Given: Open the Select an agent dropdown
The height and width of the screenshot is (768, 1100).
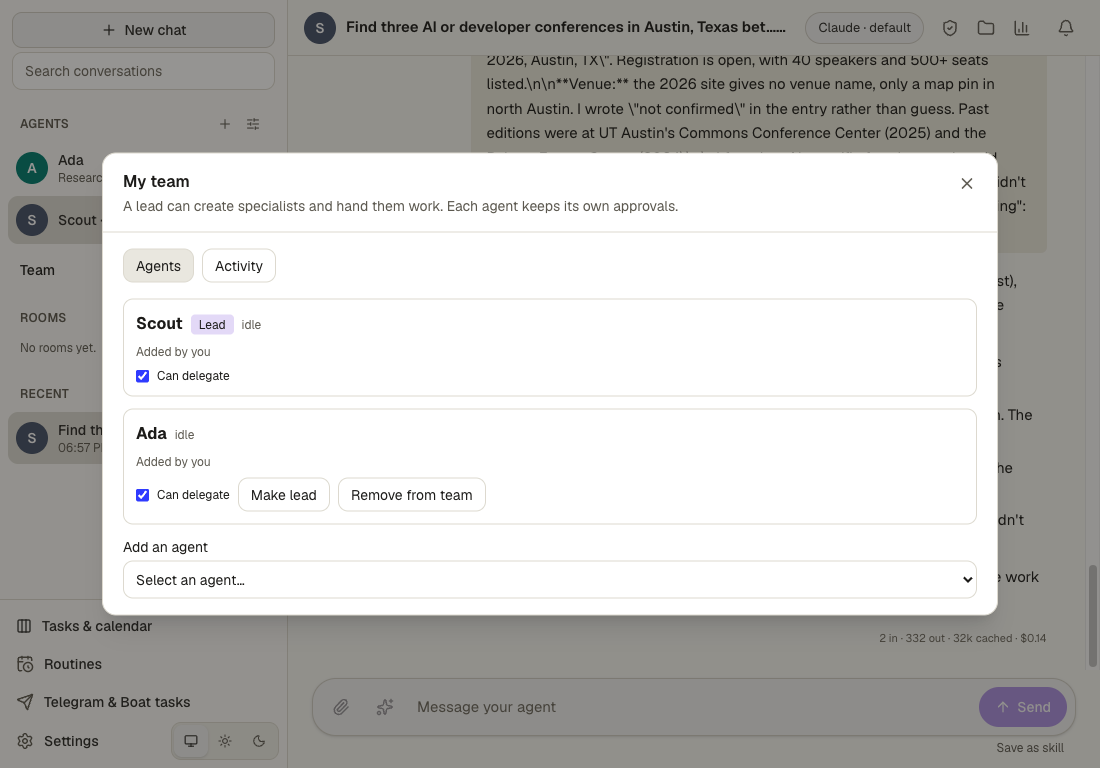Looking at the screenshot, I should pos(550,579).
